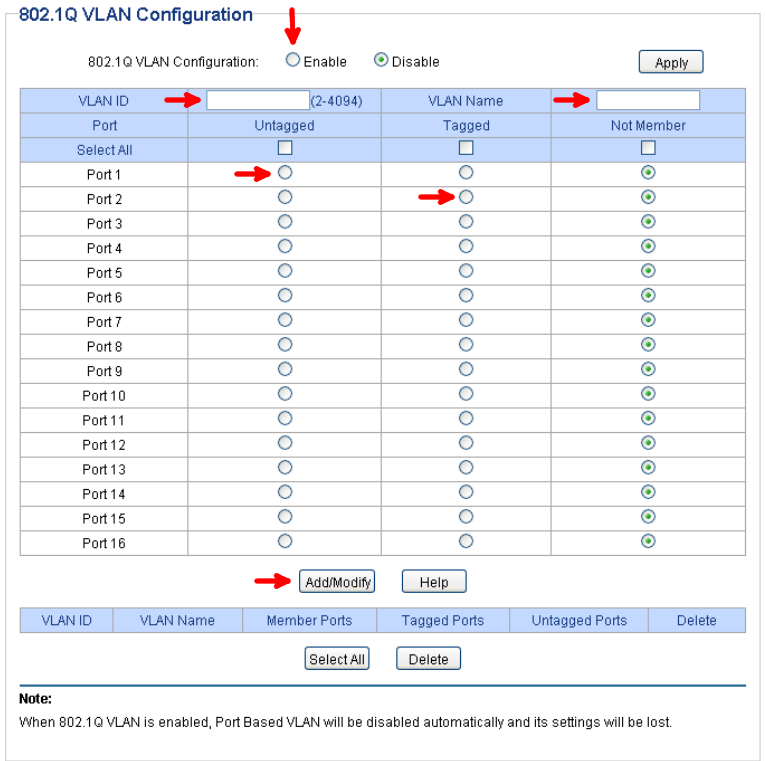The width and height of the screenshot is (766, 761).
Task: Focus the VLAN Name input field
Action: [x=648, y=100]
